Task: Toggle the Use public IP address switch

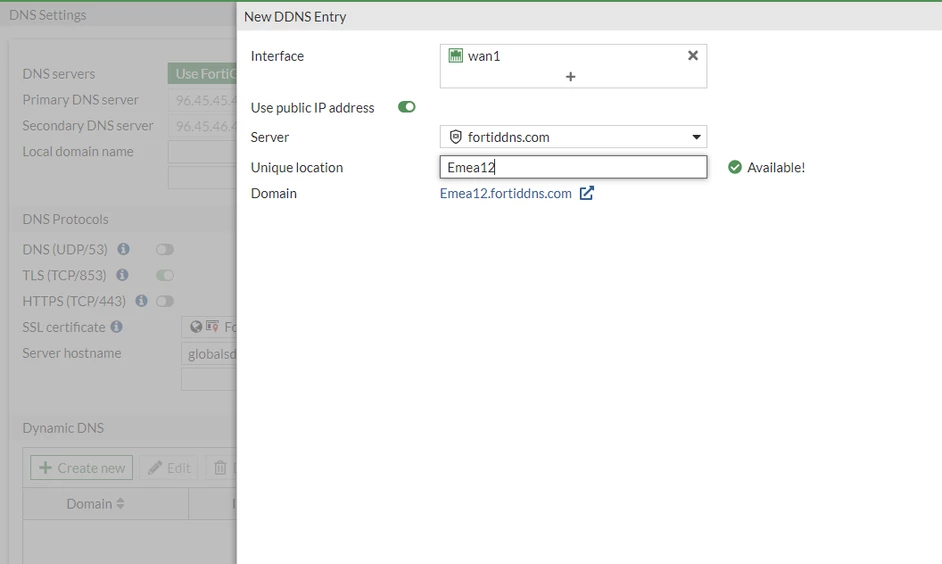Action: pyautogui.click(x=407, y=107)
